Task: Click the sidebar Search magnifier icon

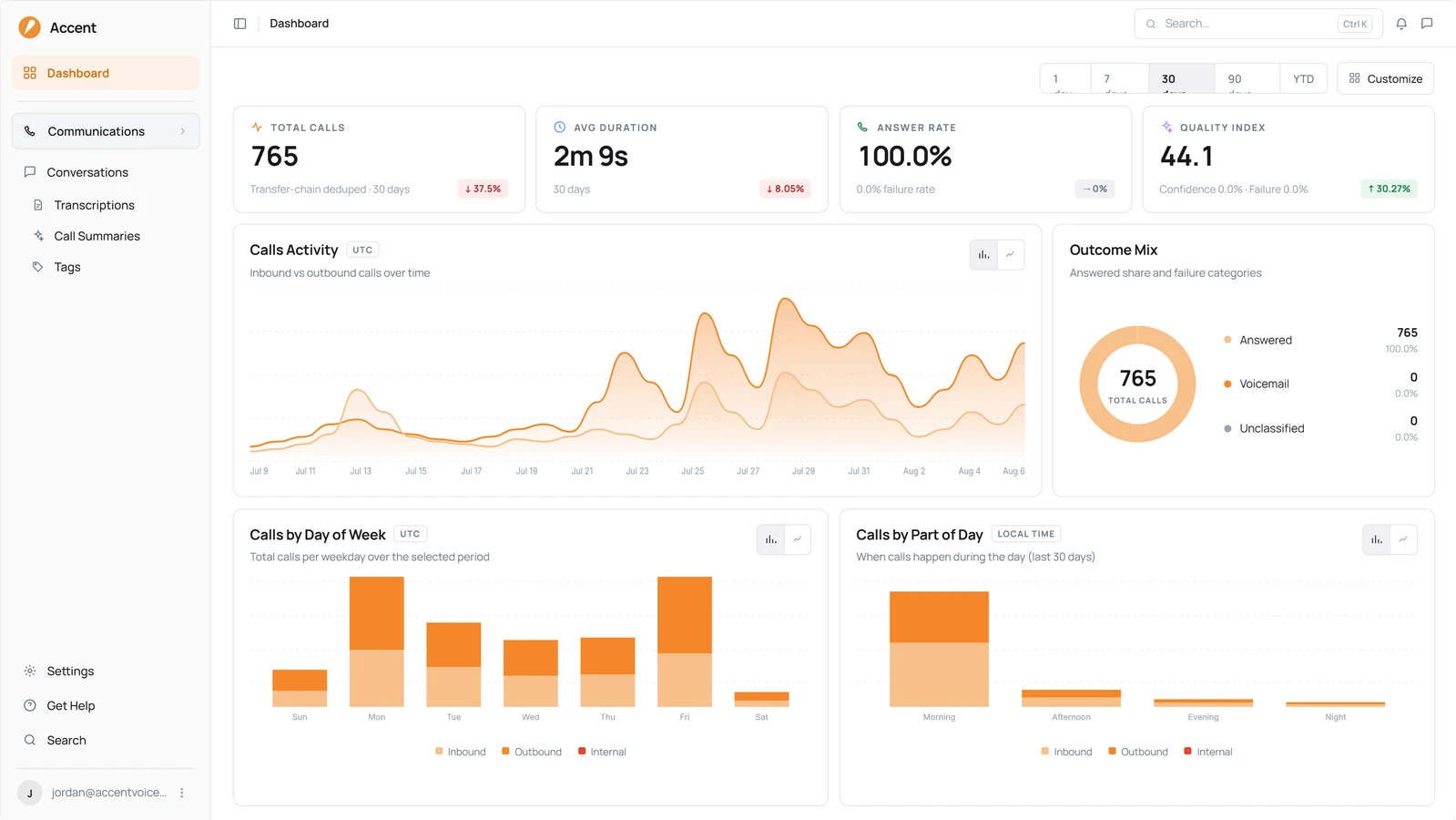Action: (30, 740)
